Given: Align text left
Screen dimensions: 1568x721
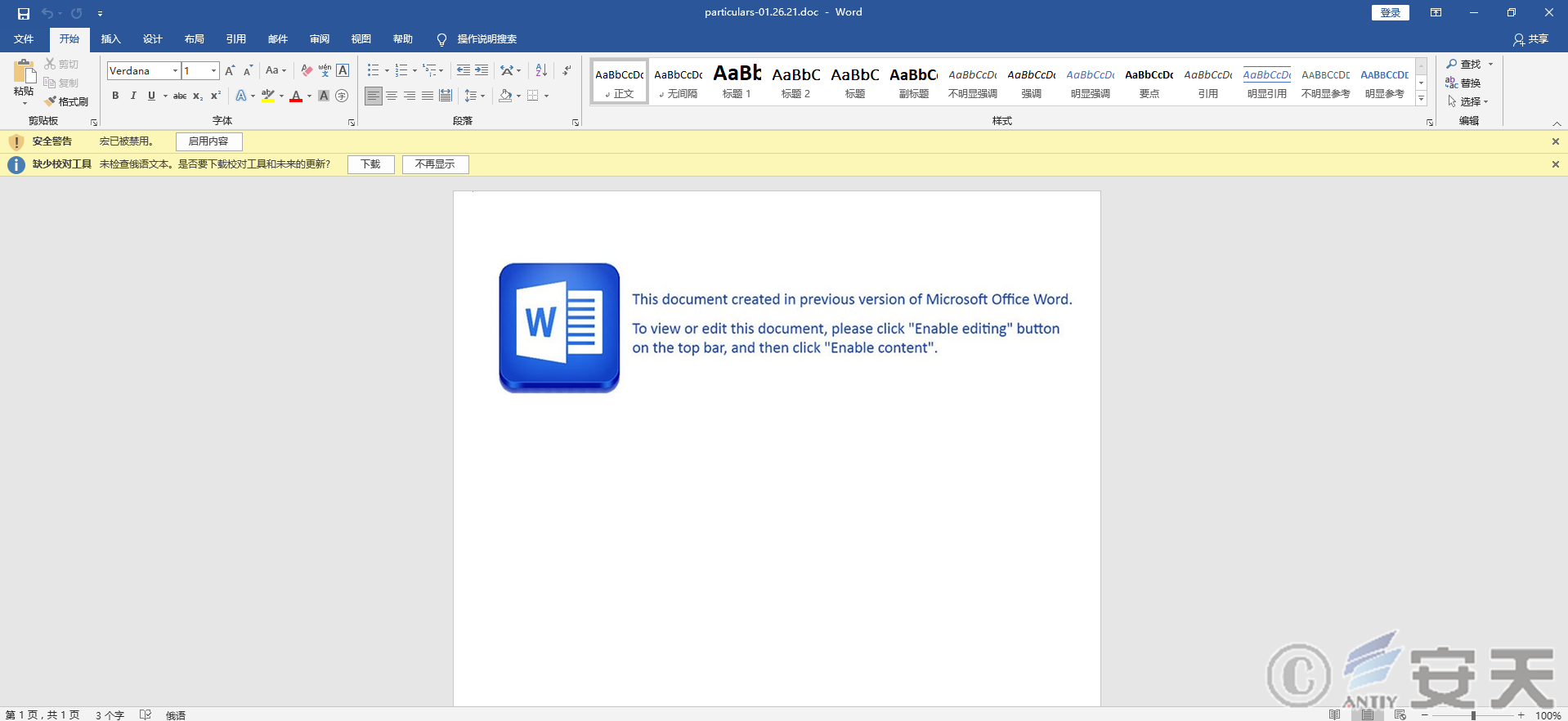Looking at the screenshot, I should [x=374, y=96].
